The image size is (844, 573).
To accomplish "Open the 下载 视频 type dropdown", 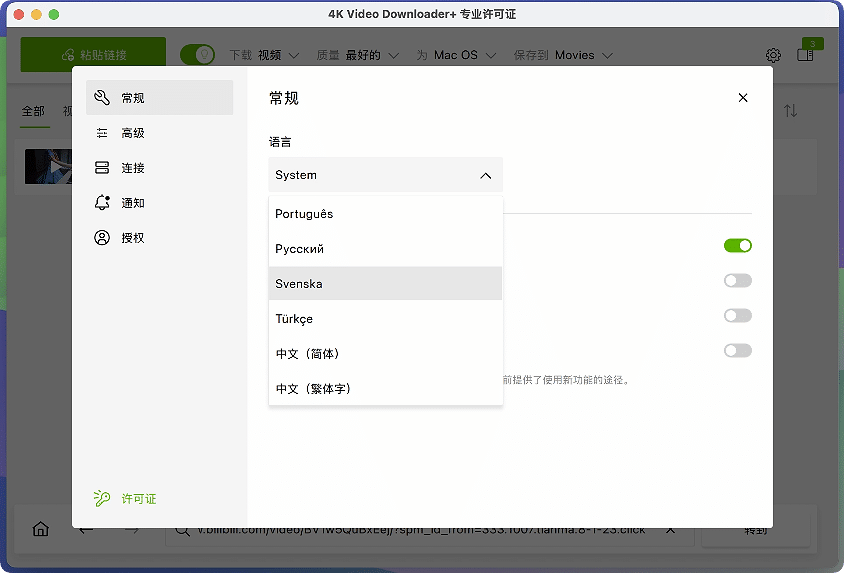I will [x=264, y=55].
